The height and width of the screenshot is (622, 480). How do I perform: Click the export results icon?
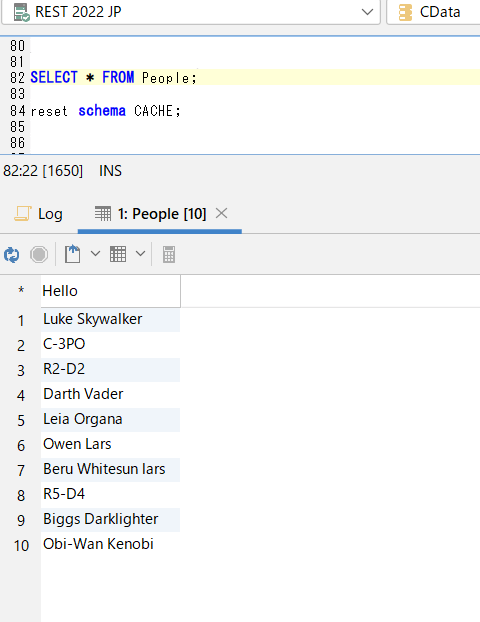click(x=73, y=254)
